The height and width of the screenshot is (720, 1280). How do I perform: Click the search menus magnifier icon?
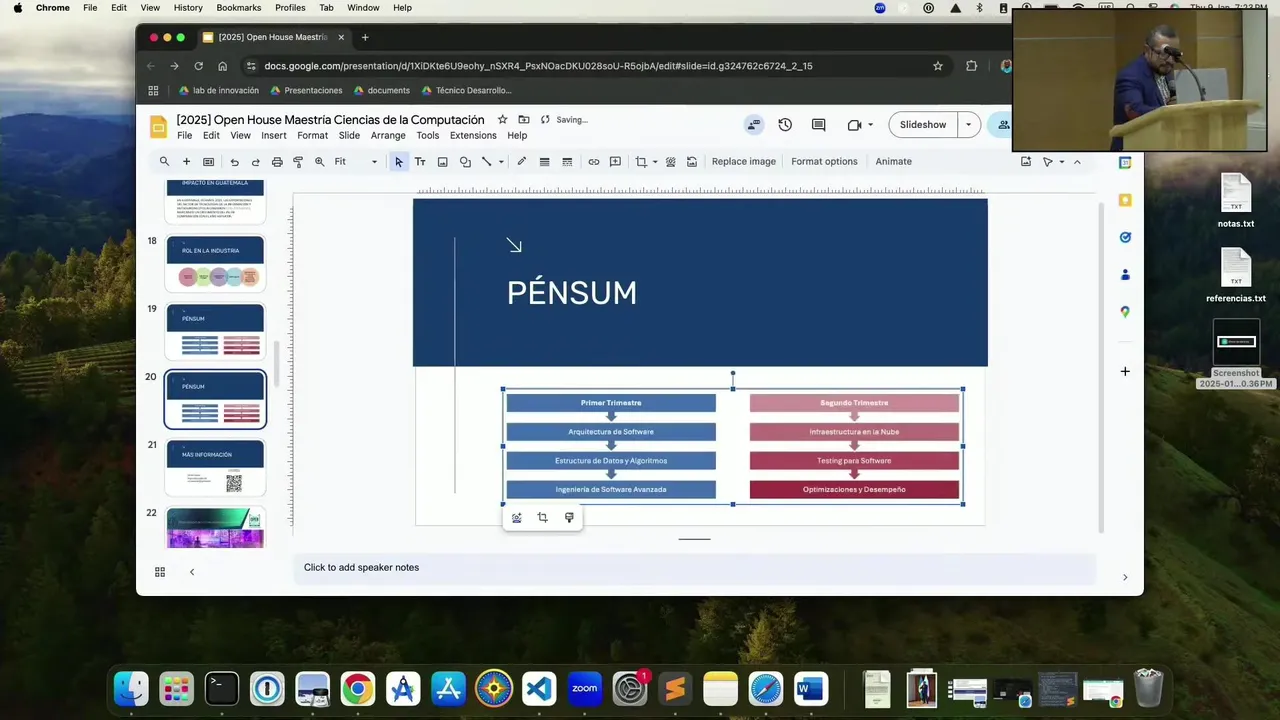pos(164,161)
